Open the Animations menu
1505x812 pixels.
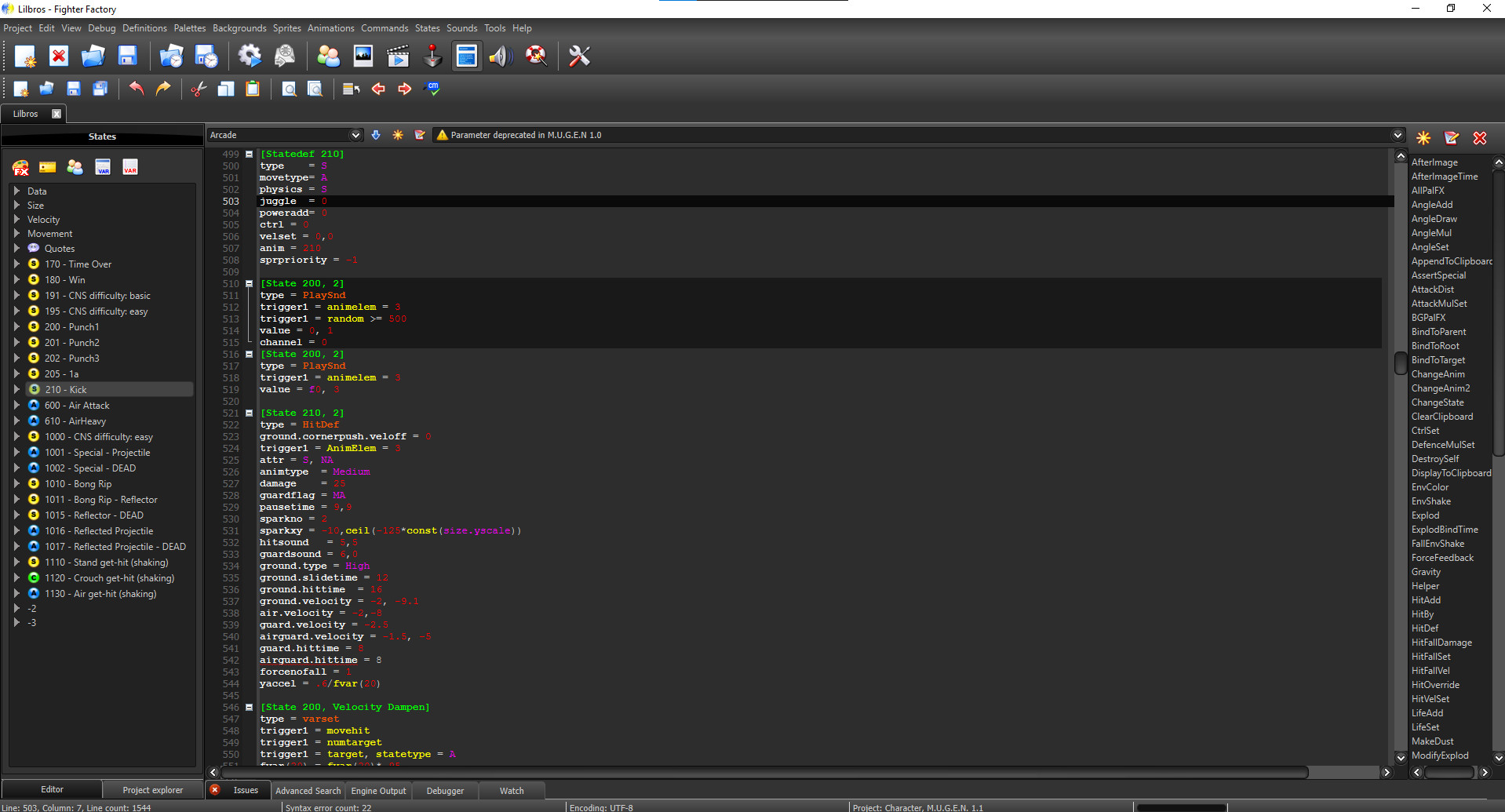click(x=330, y=27)
